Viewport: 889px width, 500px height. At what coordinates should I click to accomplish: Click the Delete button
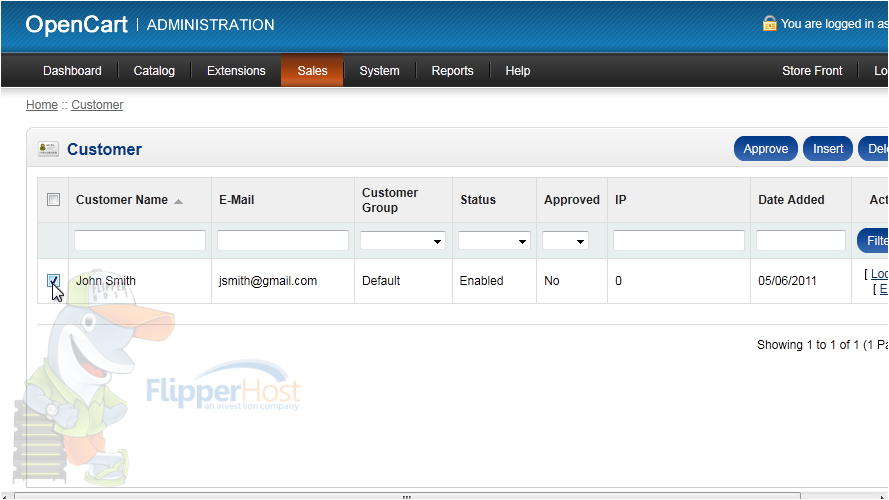pyautogui.click(x=874, y=149)
